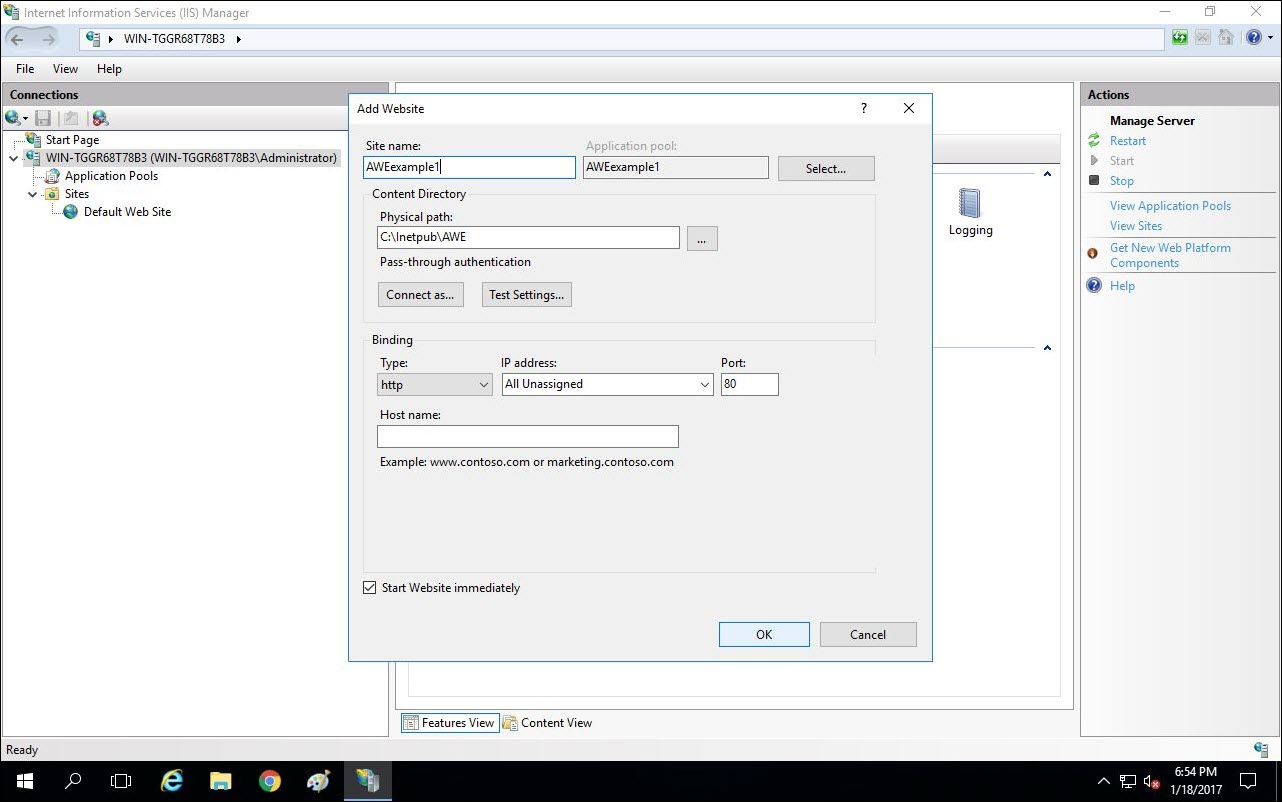The image size is (1282, 802).
Task: Click the black Stop square icon
Action: coord(1094,181)
